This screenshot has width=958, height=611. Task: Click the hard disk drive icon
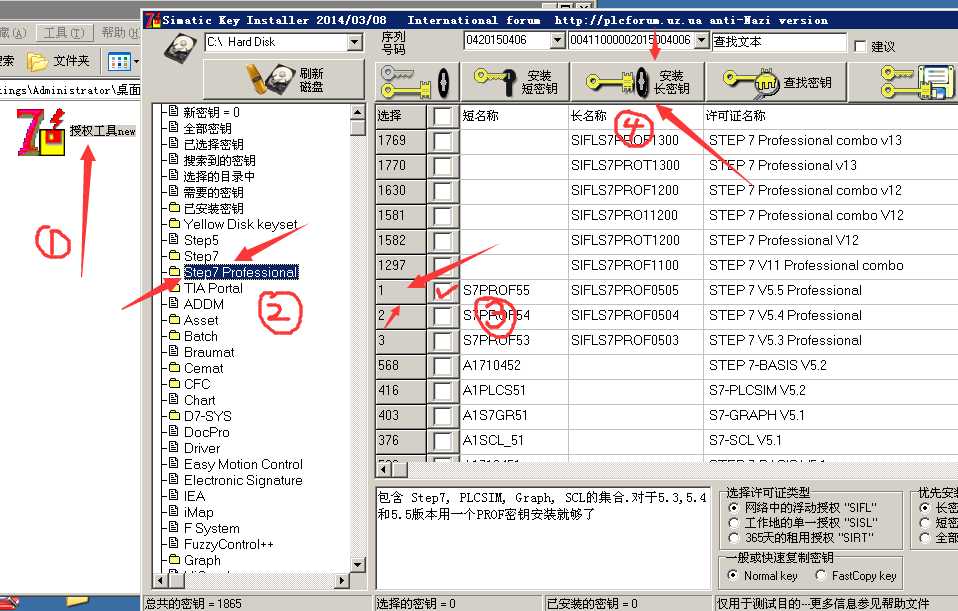click(180, 46)
